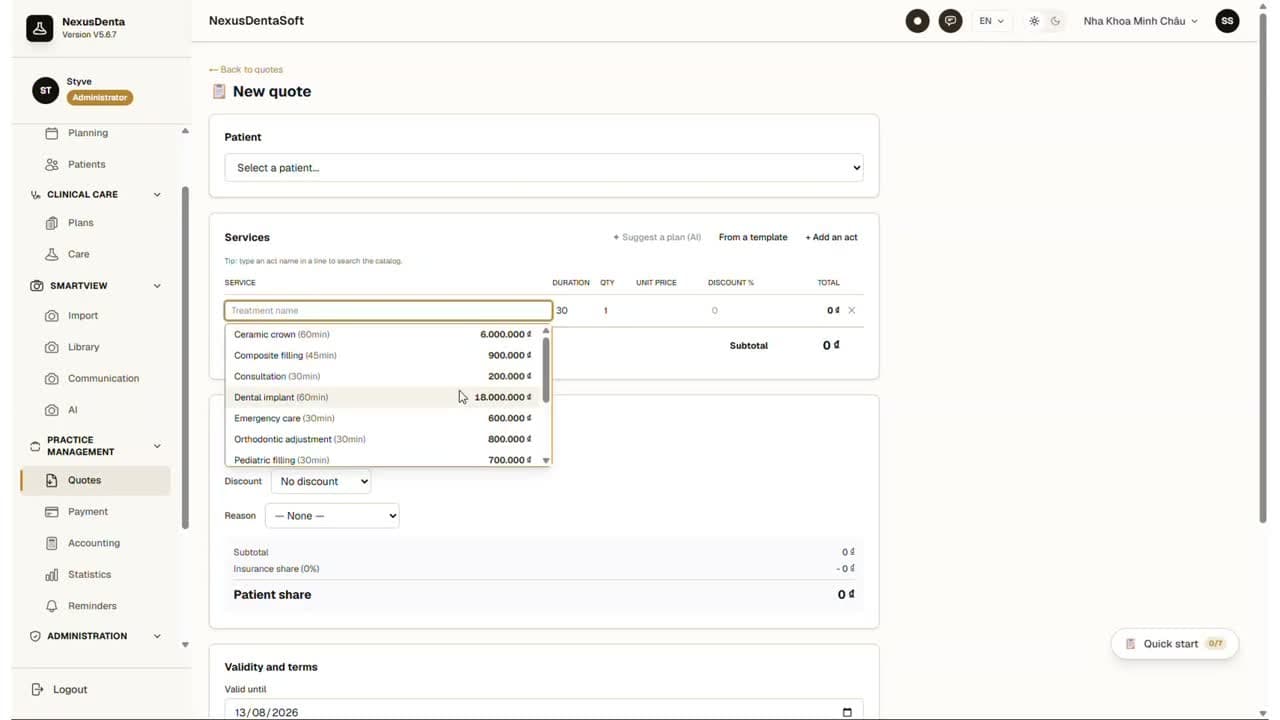Click the Payment card icon

(52, 512)
